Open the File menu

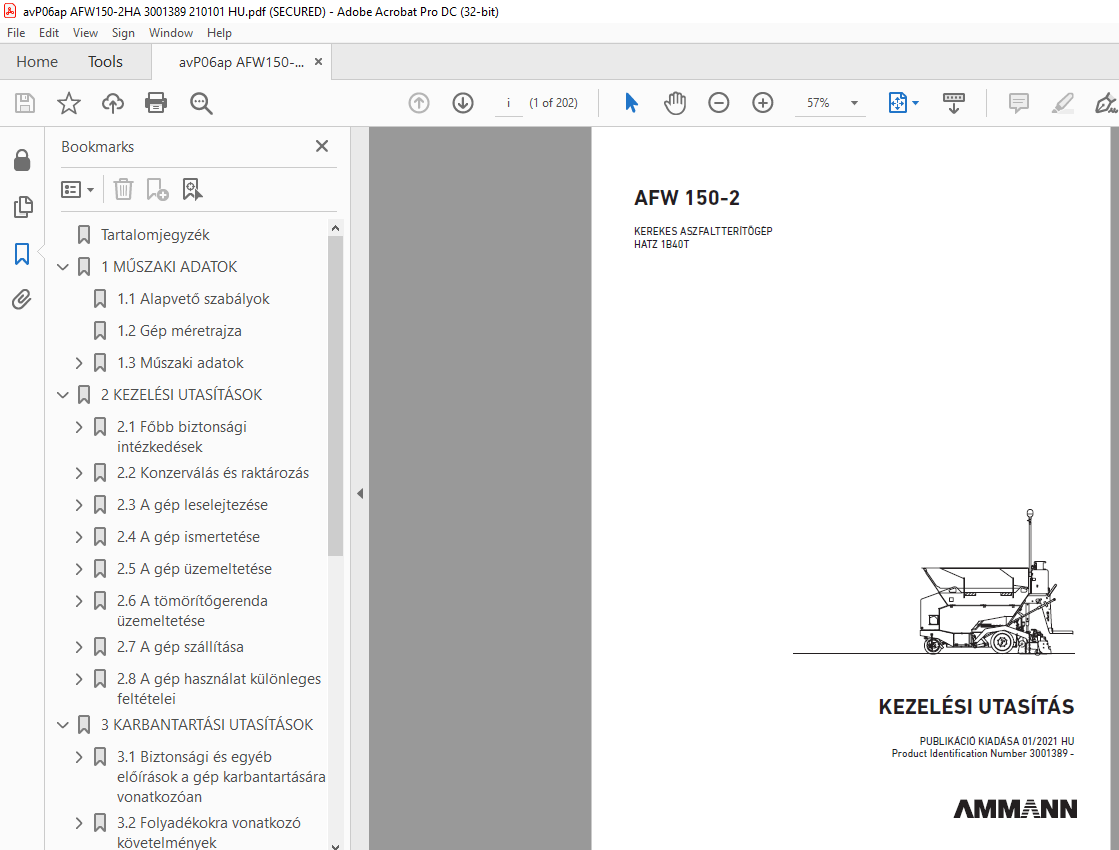click(16, 33)
